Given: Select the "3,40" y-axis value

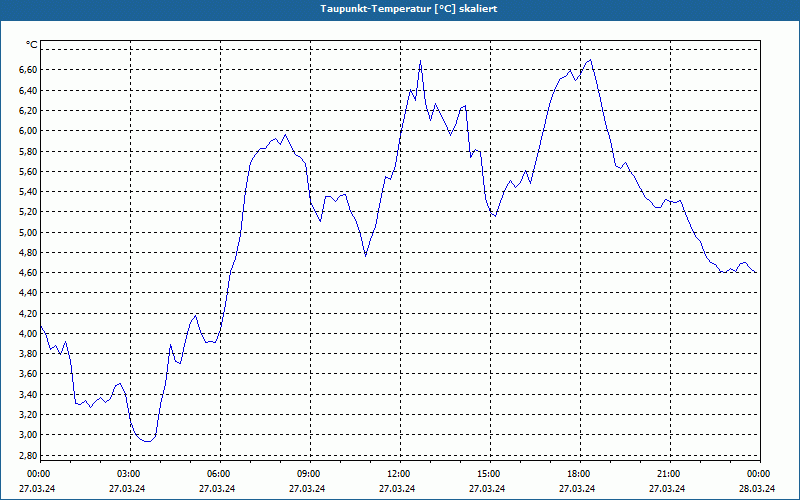Looking at the screenshot, I should (29, 394).
